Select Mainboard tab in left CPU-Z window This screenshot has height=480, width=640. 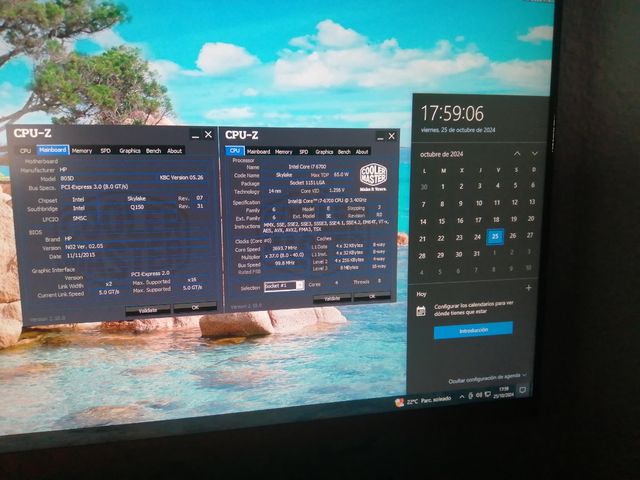click(x=53, y=150)
